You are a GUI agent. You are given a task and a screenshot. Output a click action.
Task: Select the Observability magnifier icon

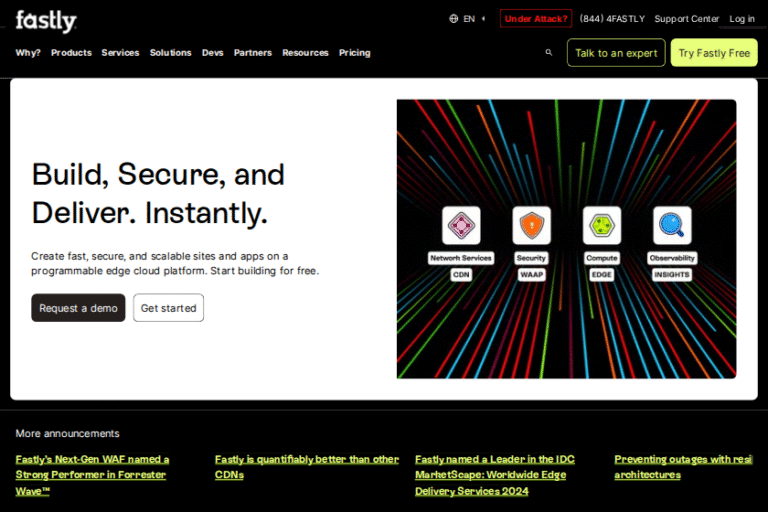point(672,225)
